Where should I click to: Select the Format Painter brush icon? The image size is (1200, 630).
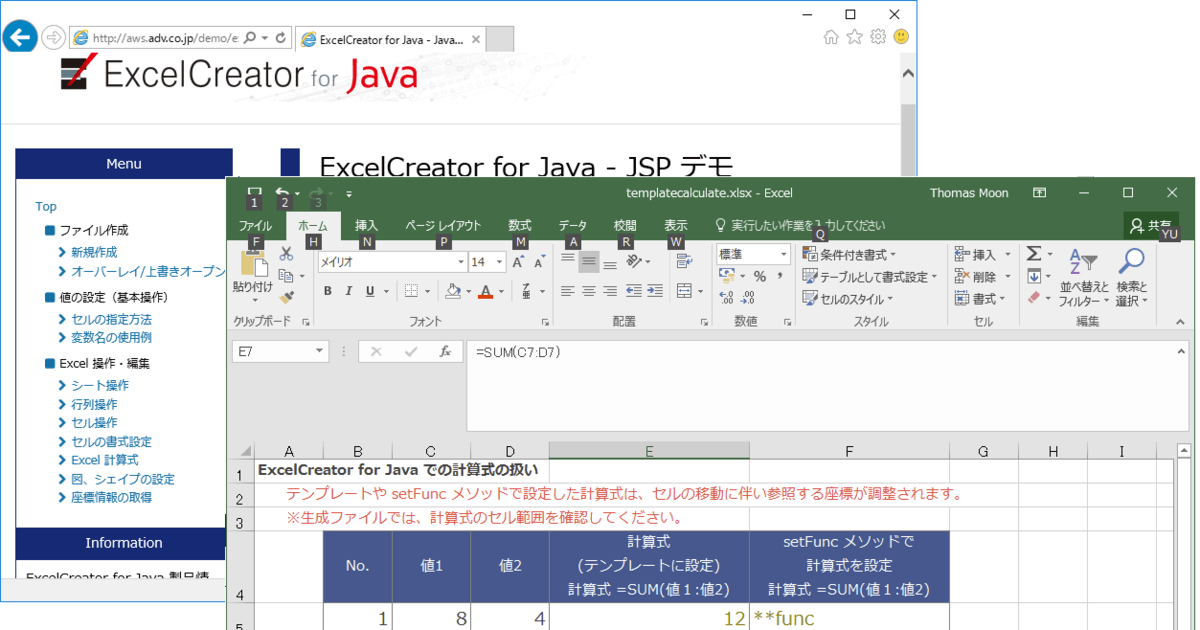point(291,296)
